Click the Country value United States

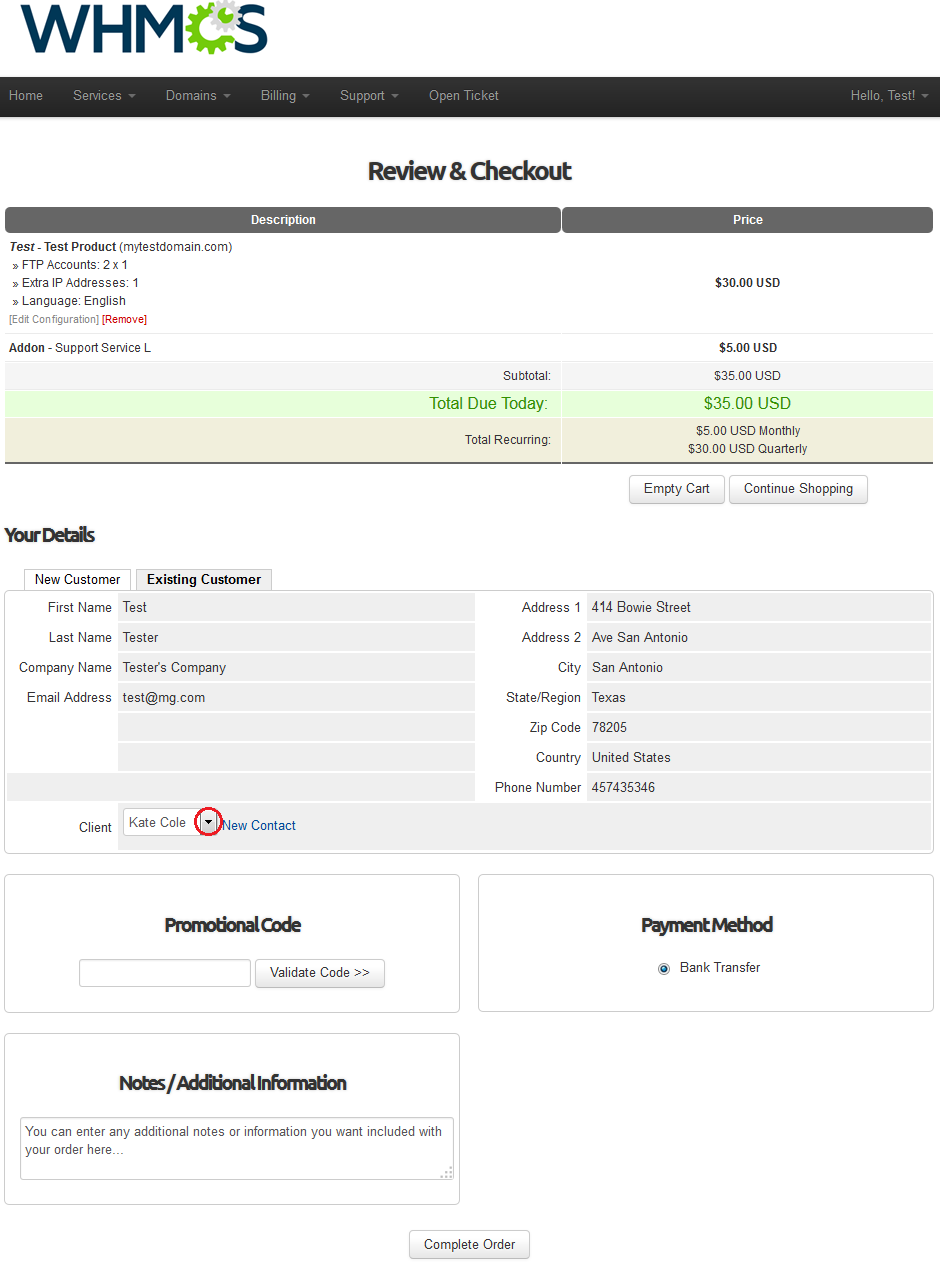click(x=631, y=757)
